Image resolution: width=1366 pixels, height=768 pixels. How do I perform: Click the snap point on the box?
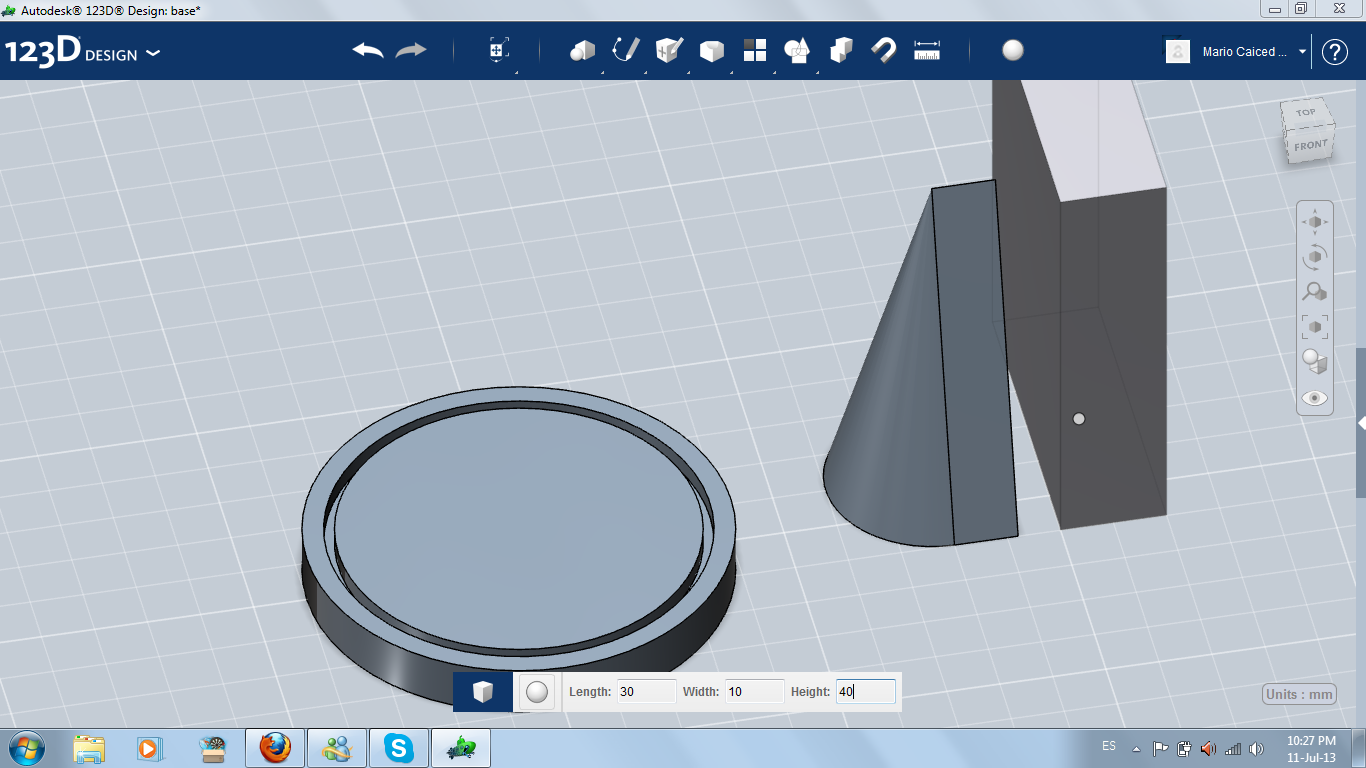[1078, 419]
